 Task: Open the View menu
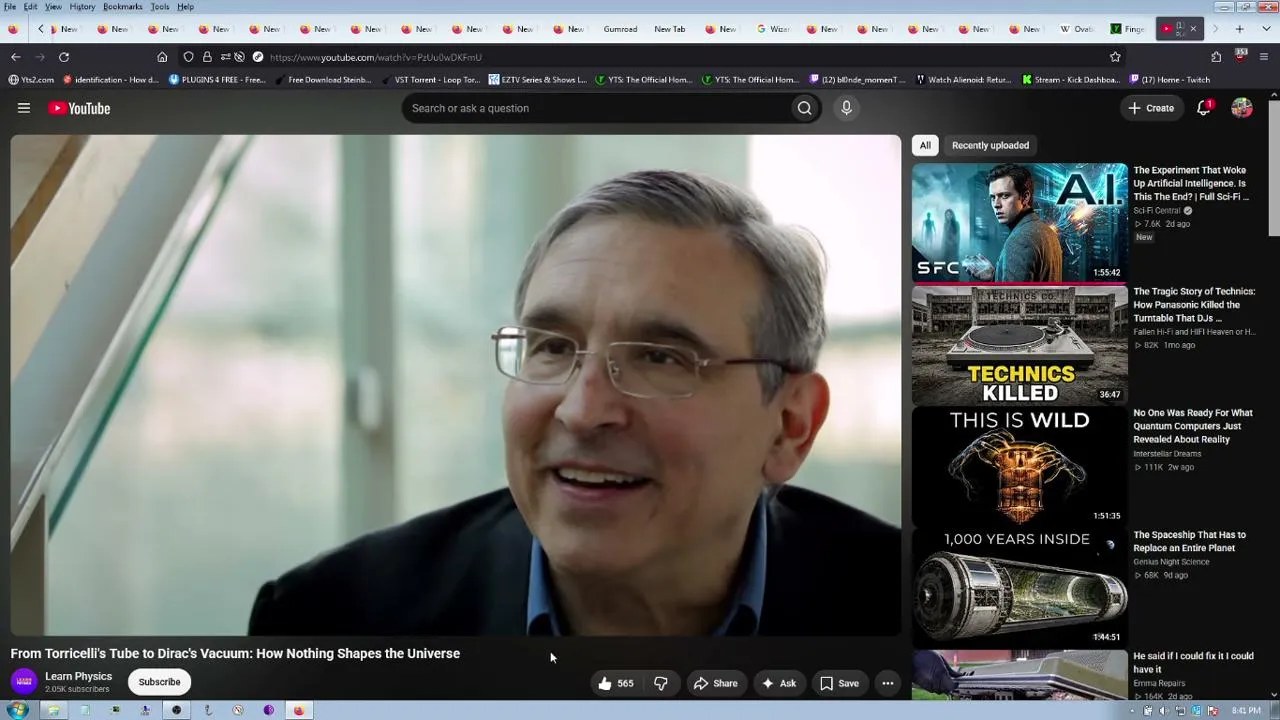click(53, 7)
